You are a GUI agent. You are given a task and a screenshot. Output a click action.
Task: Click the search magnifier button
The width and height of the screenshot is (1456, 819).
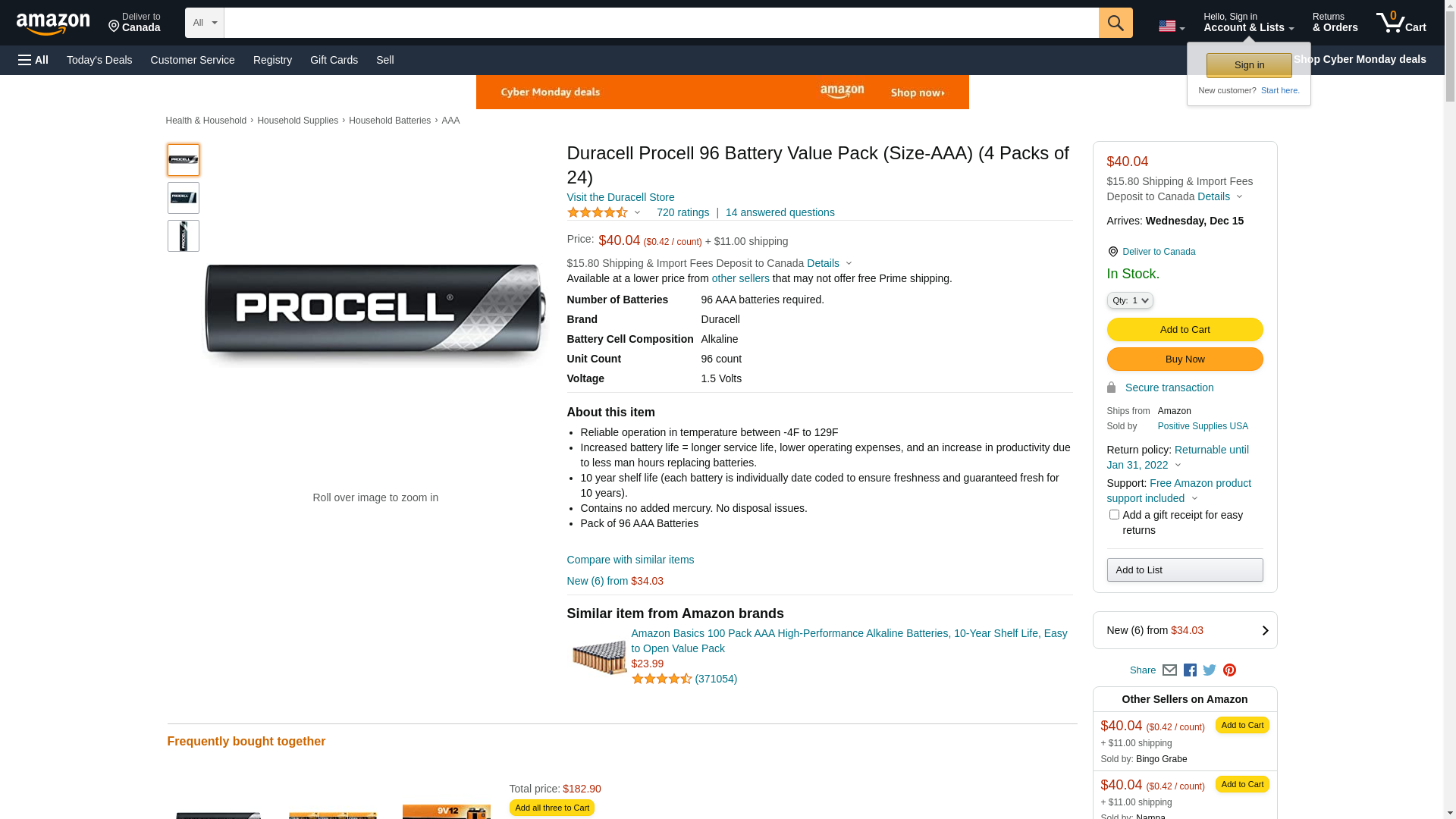click(x=1116, y=23)
